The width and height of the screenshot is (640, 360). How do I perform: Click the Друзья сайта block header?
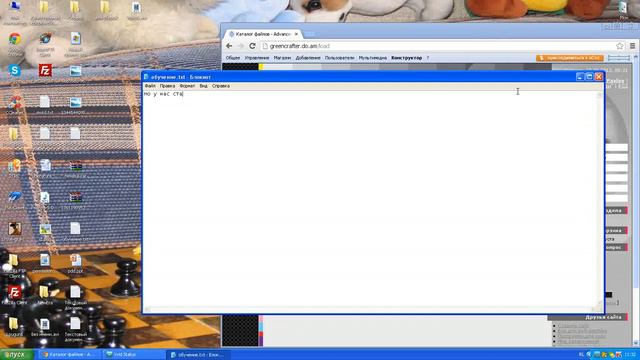click(588, 317)
